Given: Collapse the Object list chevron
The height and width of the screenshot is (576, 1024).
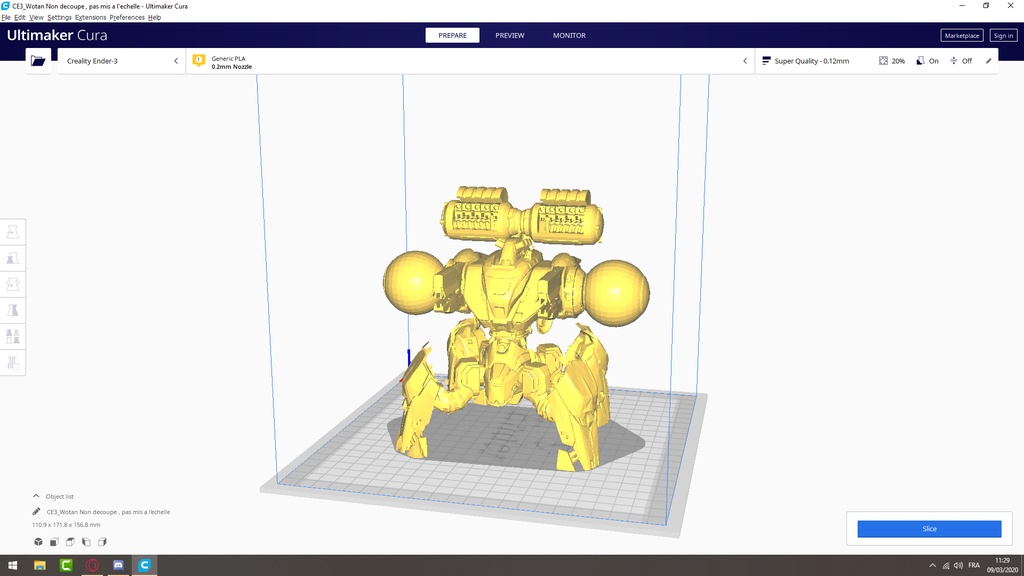Looking at the screenshot, I should [x=36, y=496].
